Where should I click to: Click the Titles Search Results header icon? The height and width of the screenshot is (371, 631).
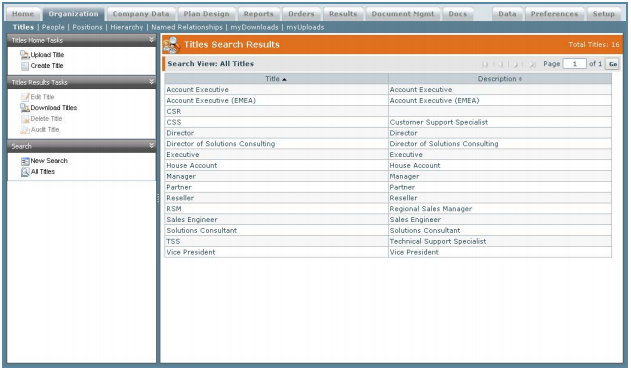pos(171,45)
